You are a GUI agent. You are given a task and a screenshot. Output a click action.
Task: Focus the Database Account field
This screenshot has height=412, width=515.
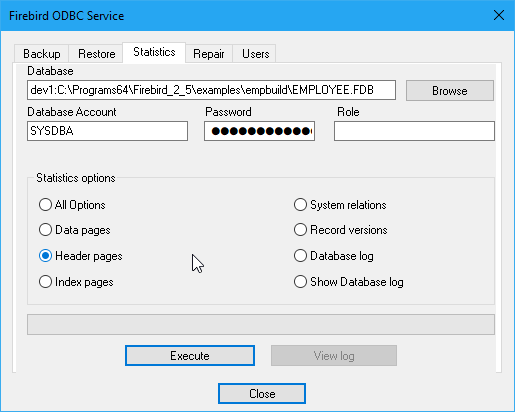[107, 131]
